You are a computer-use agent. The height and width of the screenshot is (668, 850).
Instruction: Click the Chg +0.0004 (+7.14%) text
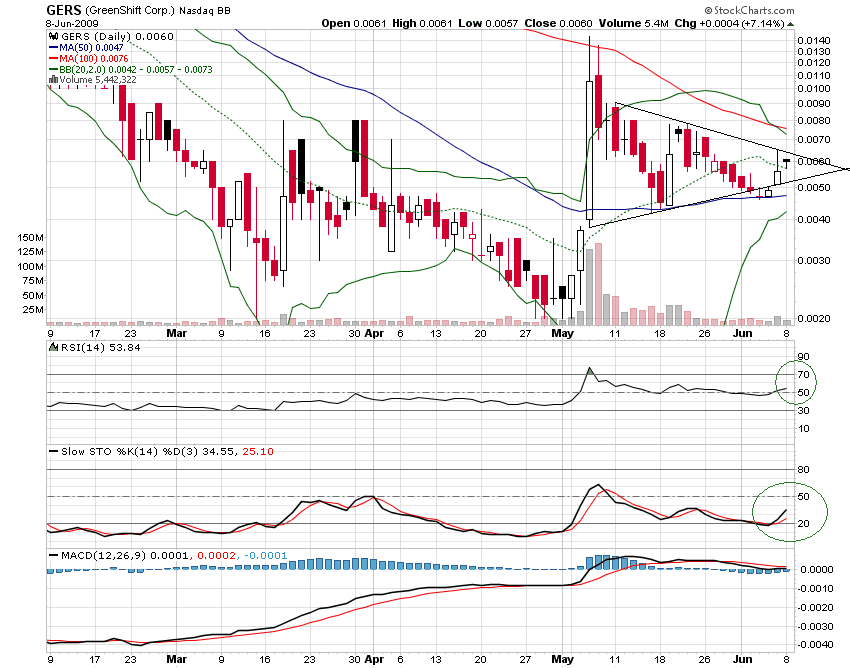point(729,23)
